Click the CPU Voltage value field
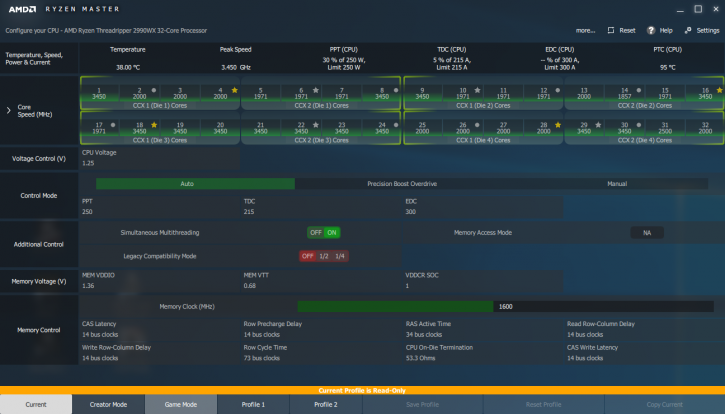This screenshot has height=414, width=725. (160, 163)
